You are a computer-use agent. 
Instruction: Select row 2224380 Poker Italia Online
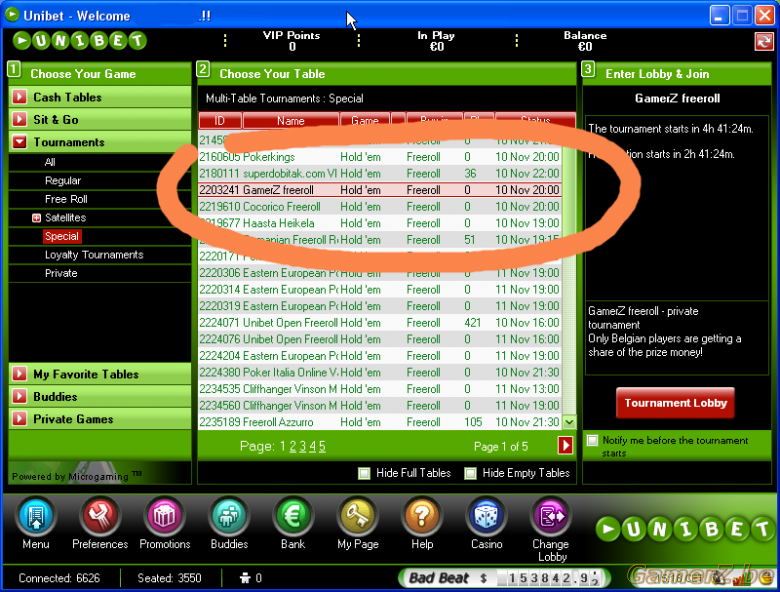tap(380, 373)
